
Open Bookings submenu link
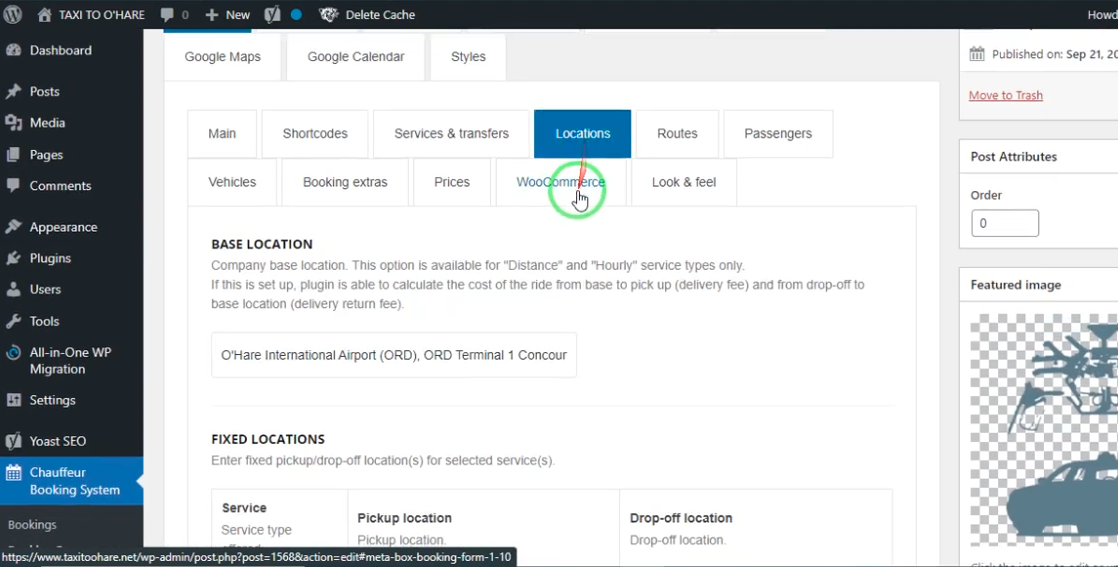tap(32, 525)
